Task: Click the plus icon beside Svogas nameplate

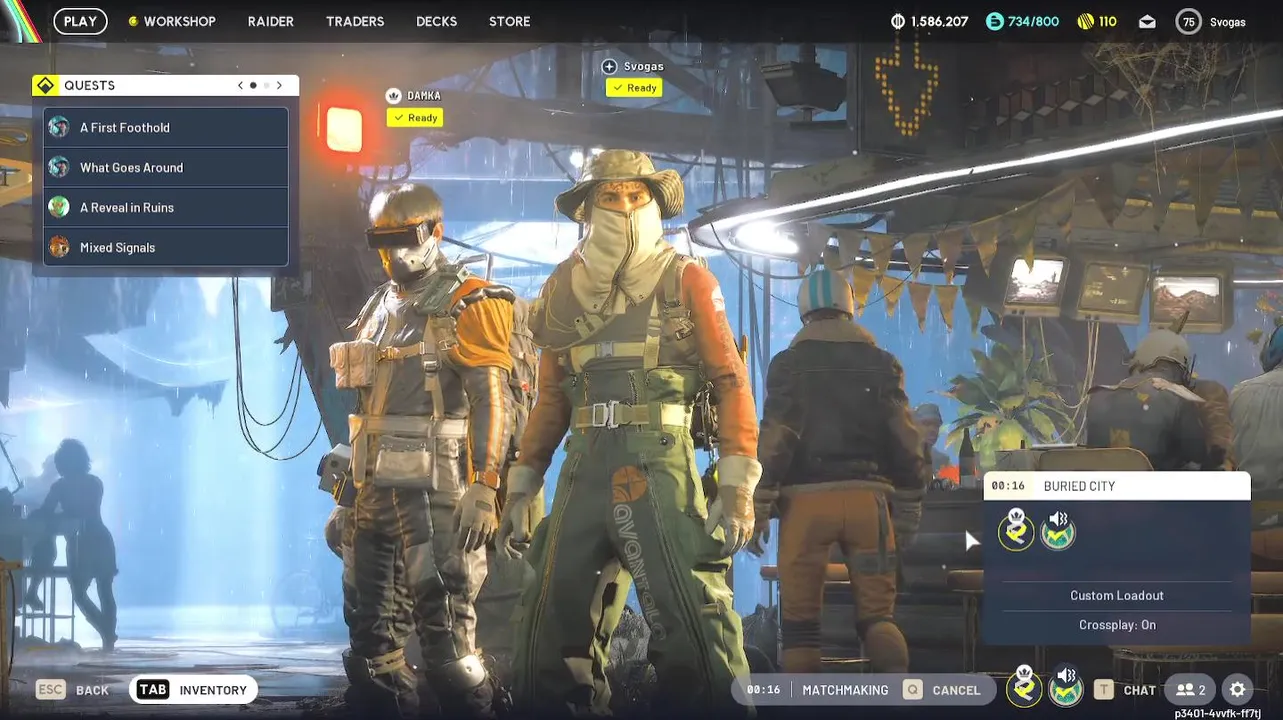Action: tap(609, 66)
